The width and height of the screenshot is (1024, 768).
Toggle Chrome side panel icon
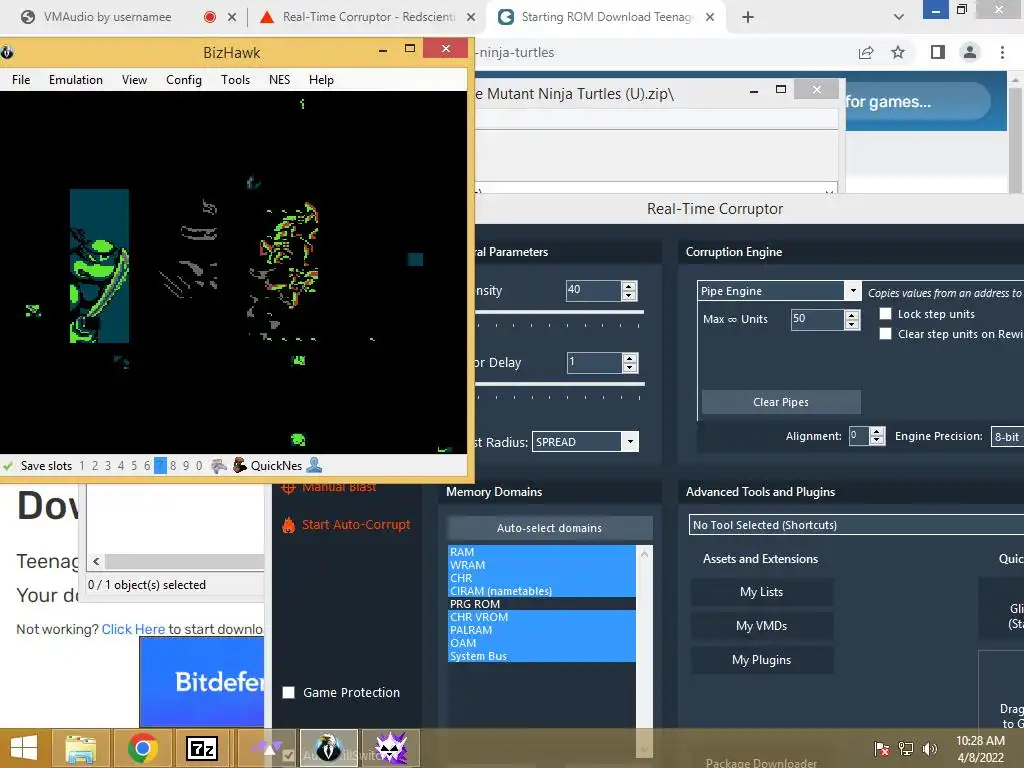pyautogui.click(x=938, y=52)
